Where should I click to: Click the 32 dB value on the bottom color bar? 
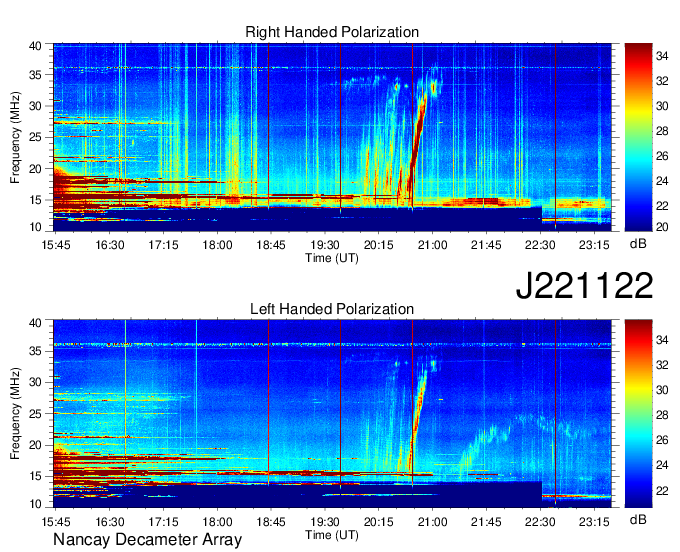point(662,365)
